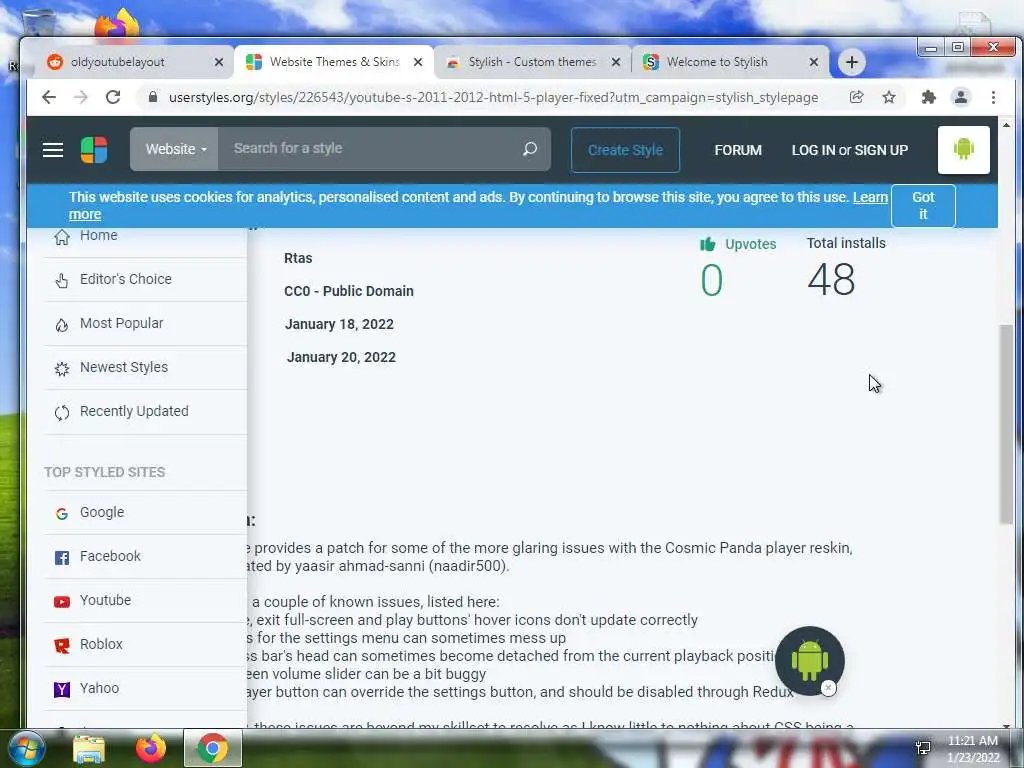
Task: Select Google under Top Styled Sites
Action: click(x=102, y=513)
